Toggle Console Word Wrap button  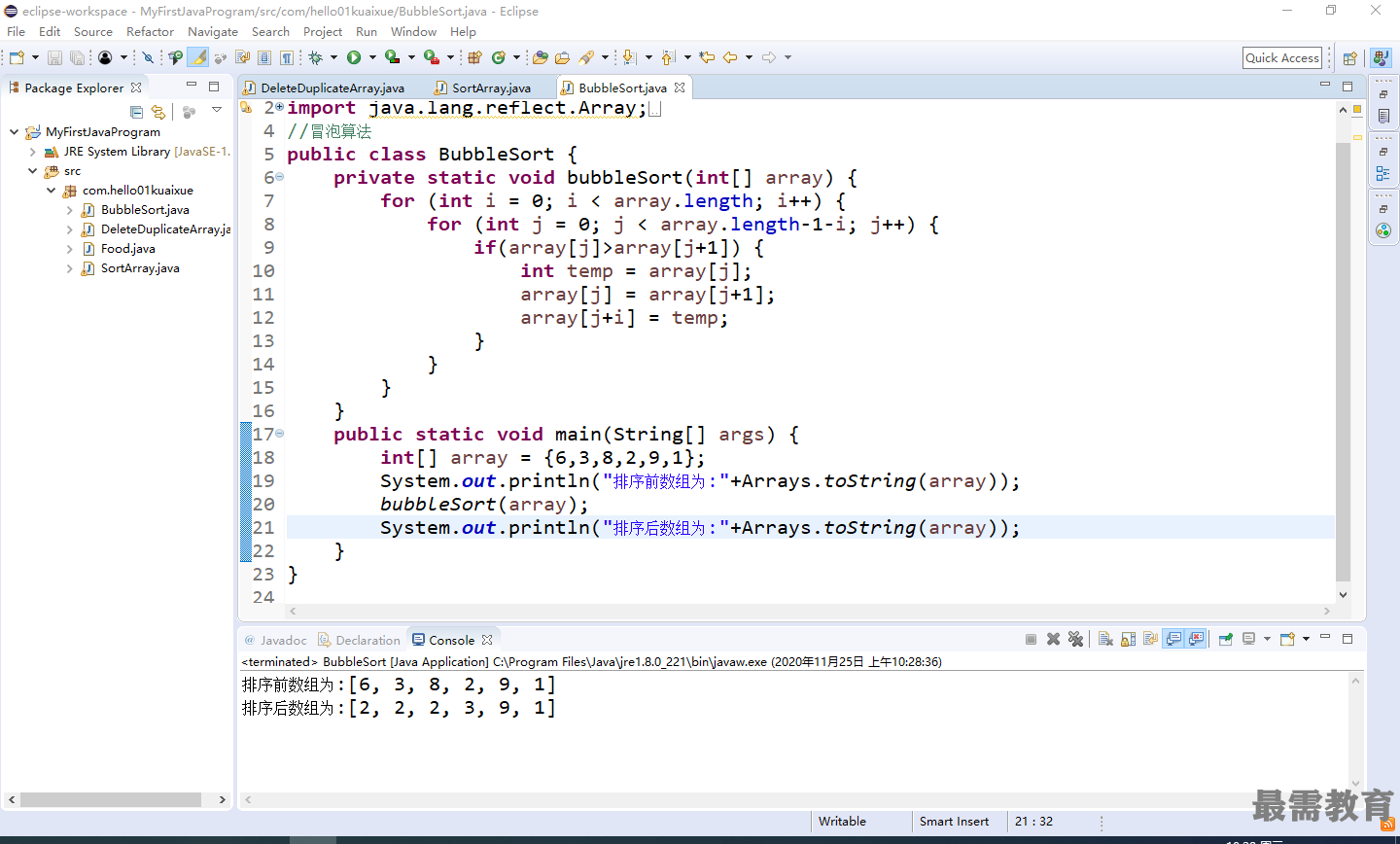1150,639
